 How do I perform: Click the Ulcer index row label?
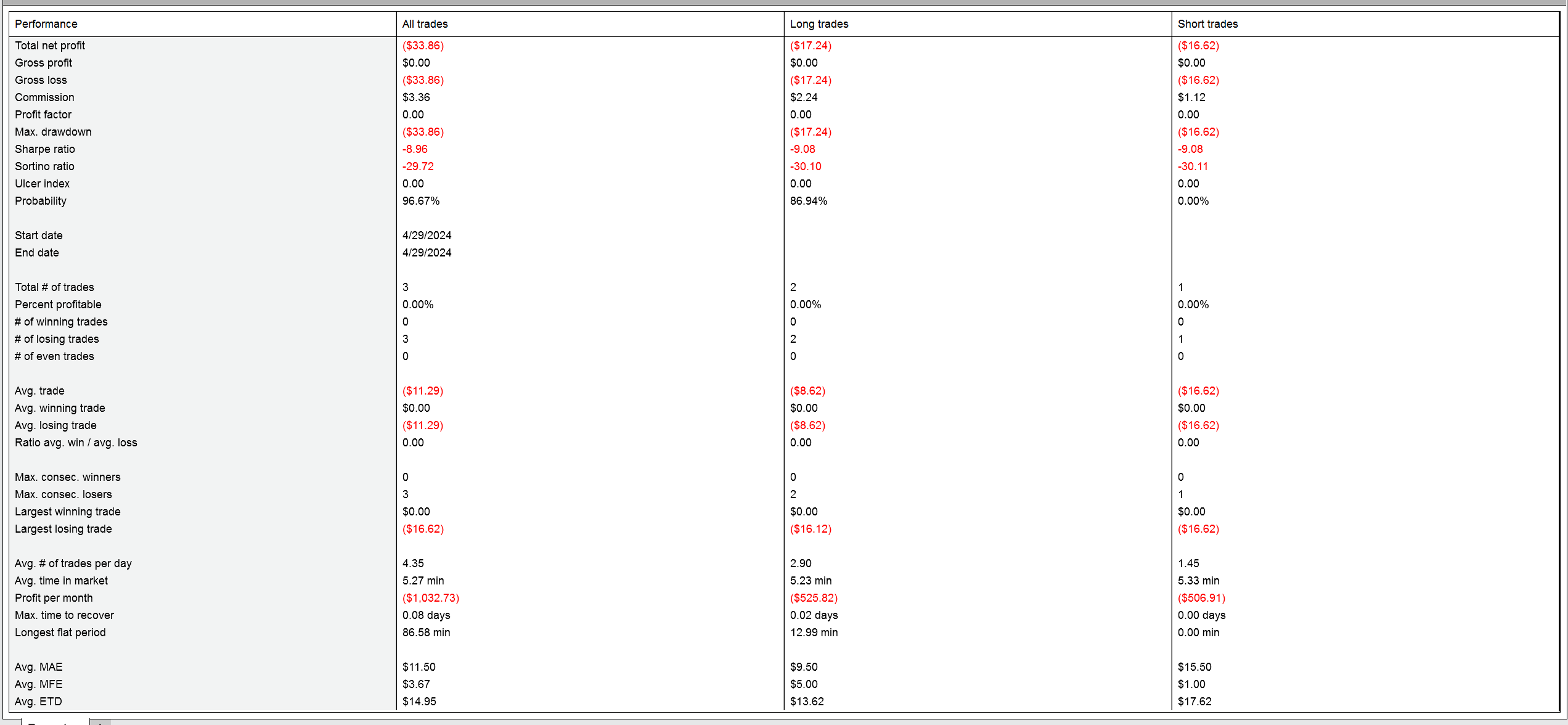[x=42, y=184]
